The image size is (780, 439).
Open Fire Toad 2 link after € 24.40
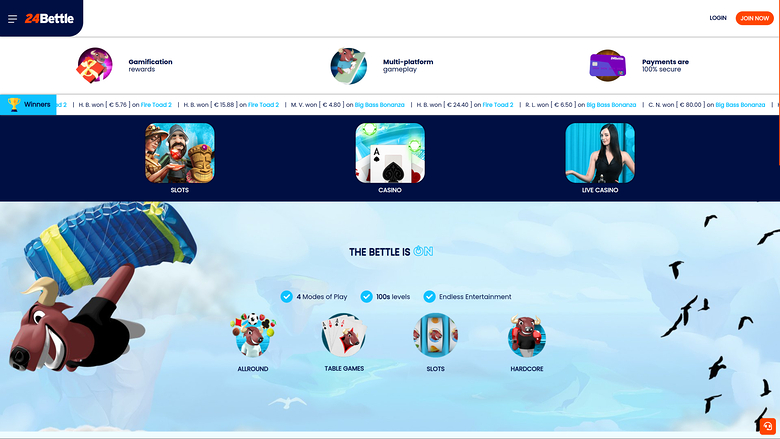[x=498, y=105]
